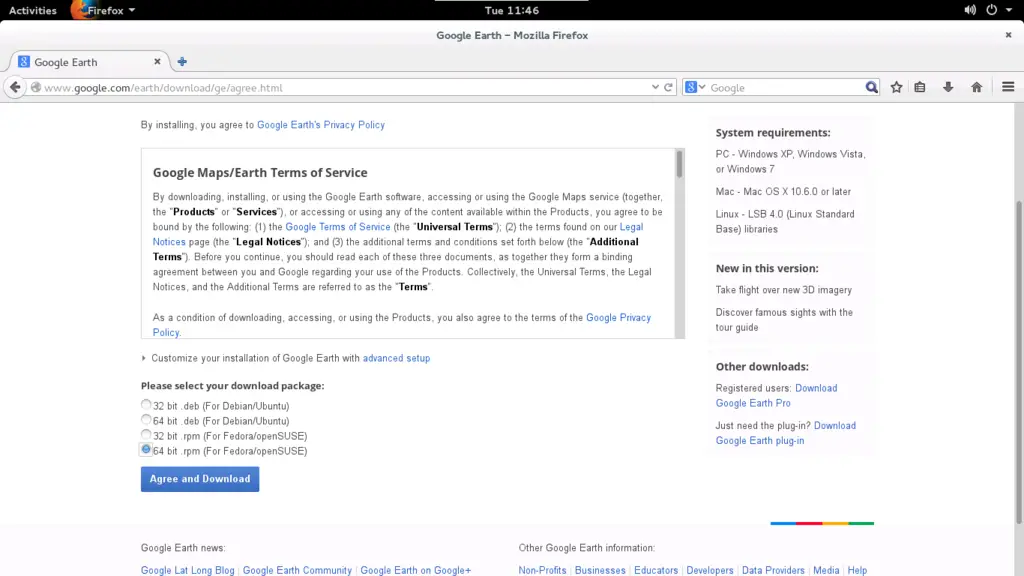Click the Download Google Earth plug-in link
This screenshot has width=1024, height=576.
[786, 433]
